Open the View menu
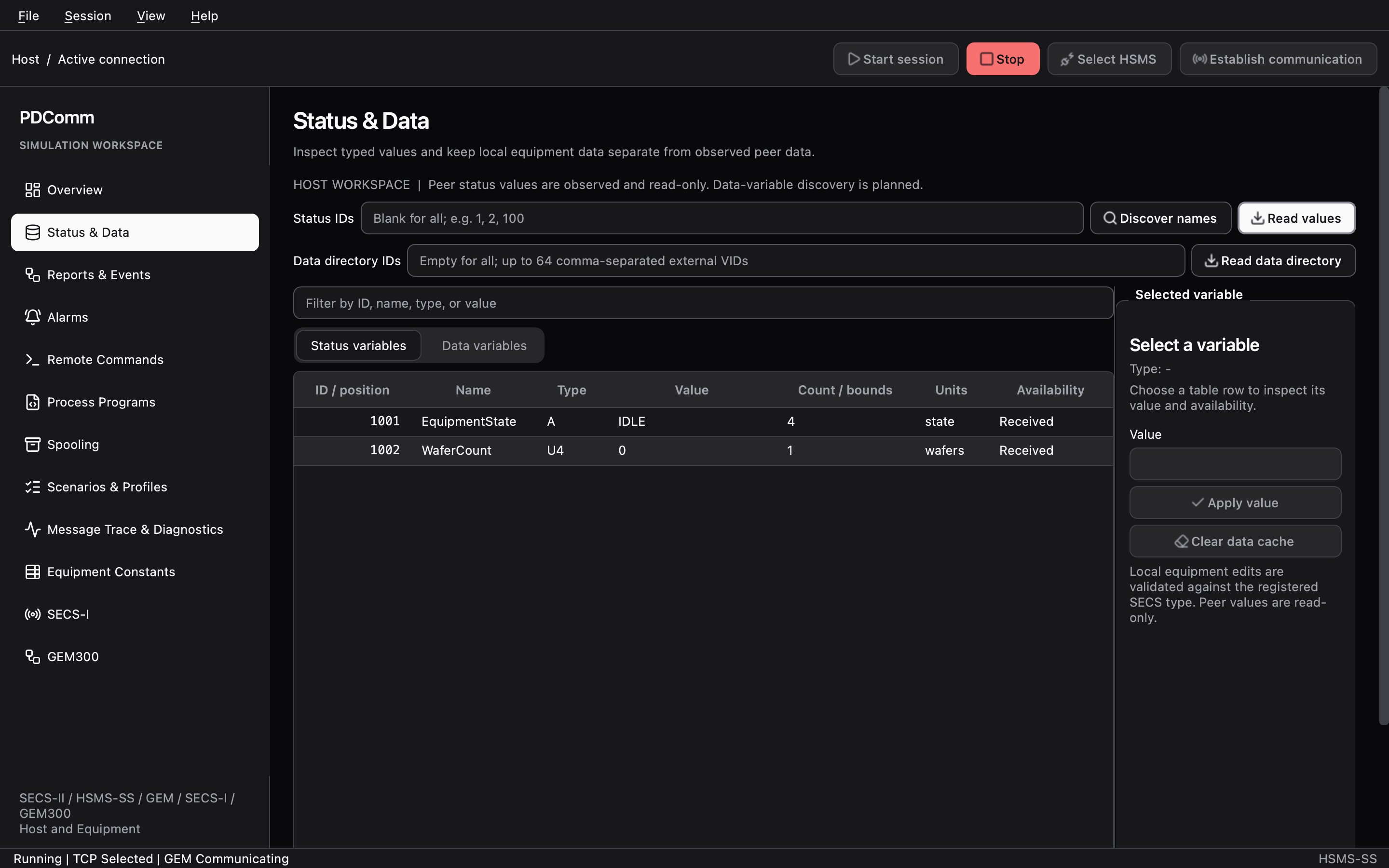The height and width of the screenshot is (868, 1389). point(151,15)
